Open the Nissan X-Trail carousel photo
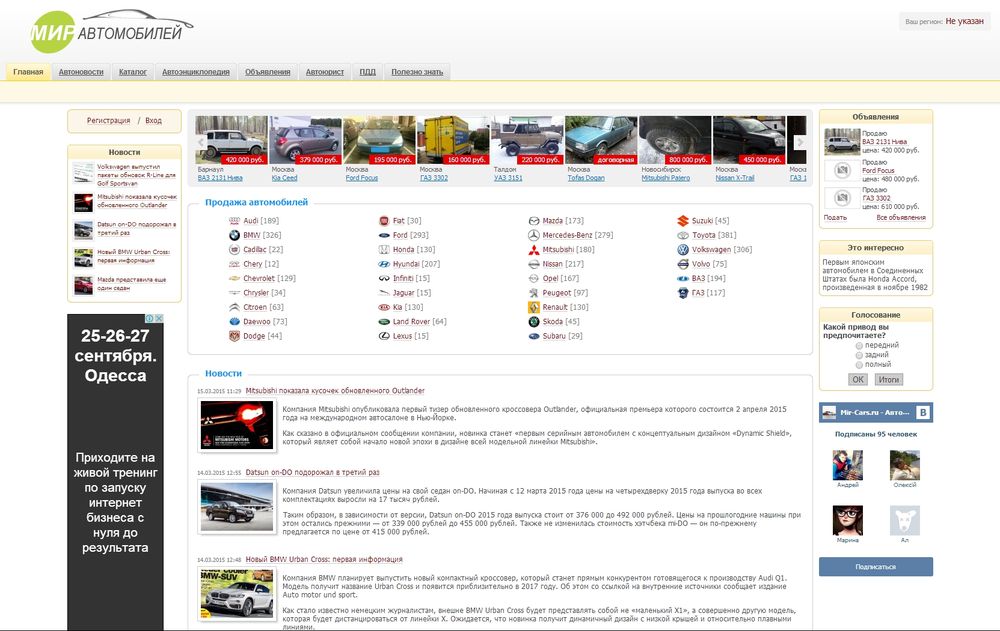 tap(749, 140)
